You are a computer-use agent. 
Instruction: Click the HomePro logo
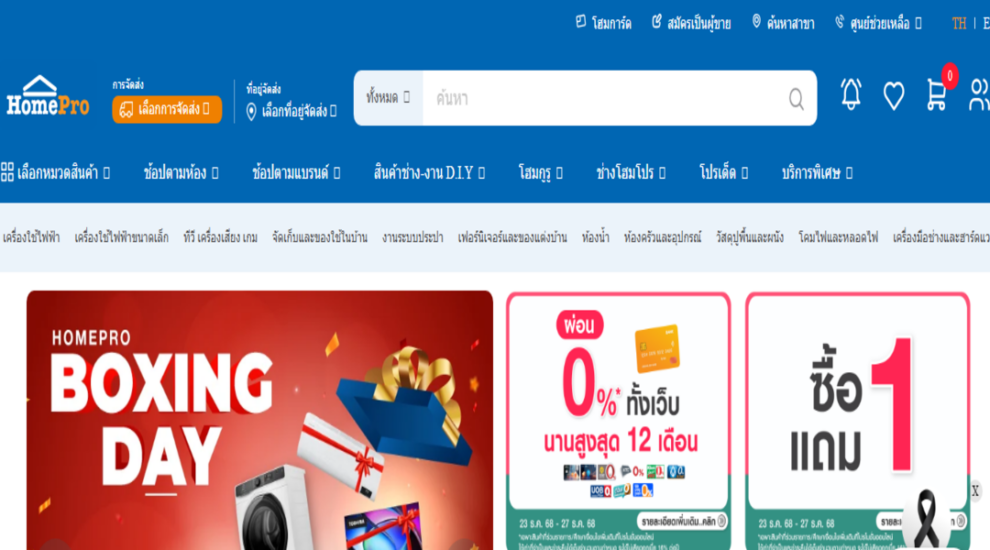(48, 96)
